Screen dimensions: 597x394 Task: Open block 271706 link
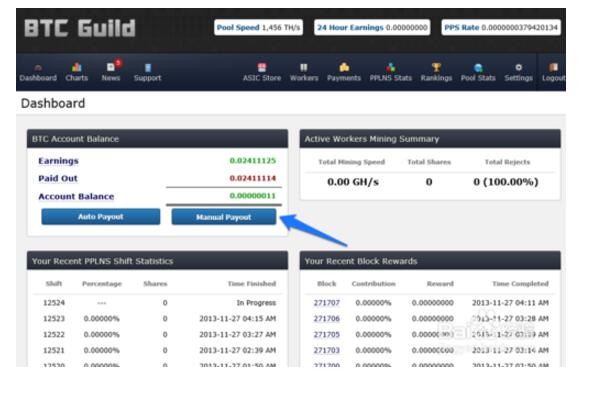coord(327,319)
